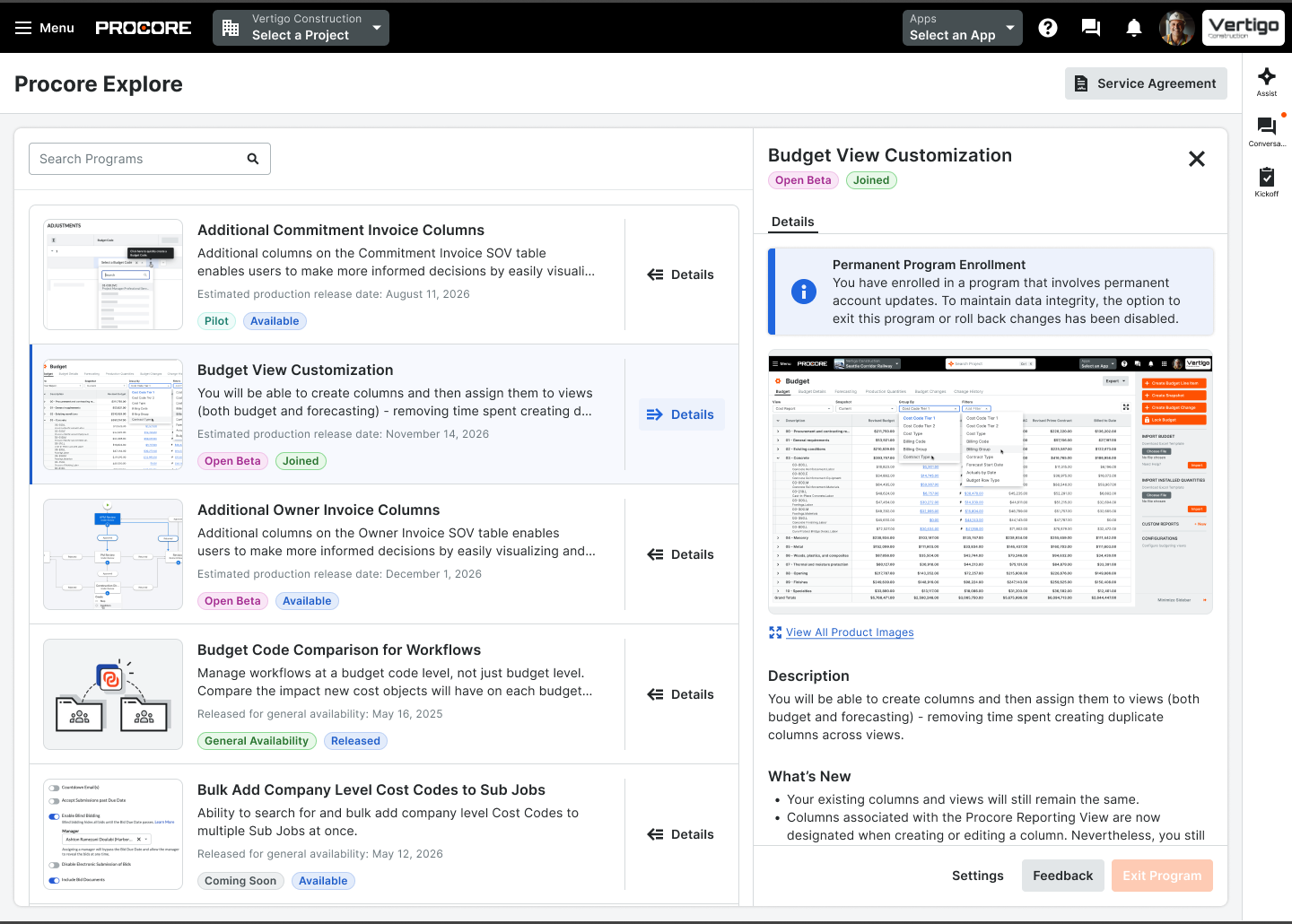Screen dimensions: 1292x924
Task: Select the Budget View Customization list title
Action: 295,370
